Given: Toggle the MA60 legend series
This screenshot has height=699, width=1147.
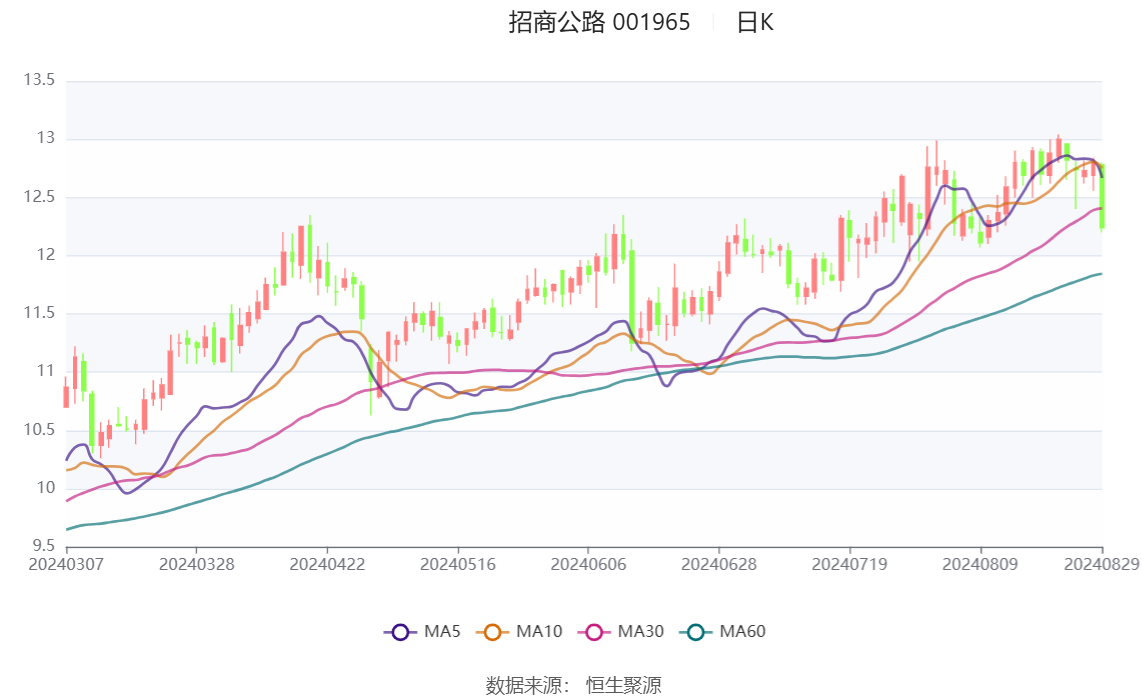Looking at the screenshot, I should click(x=723, y=632).
